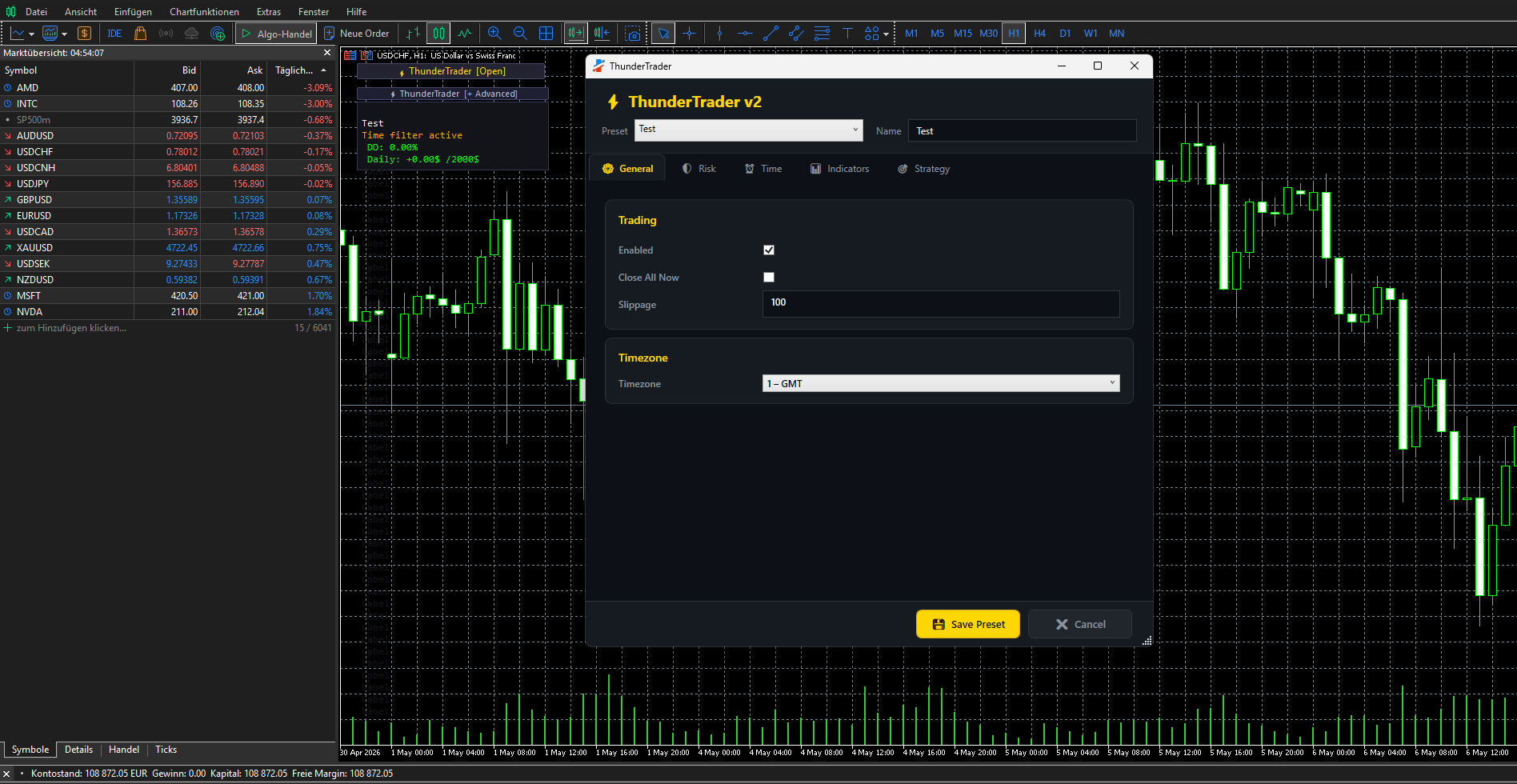The width and height of the screenshot is (1517, 784).
Task: Switch chart to bar chart mode
Action: [x=413, y=34]
